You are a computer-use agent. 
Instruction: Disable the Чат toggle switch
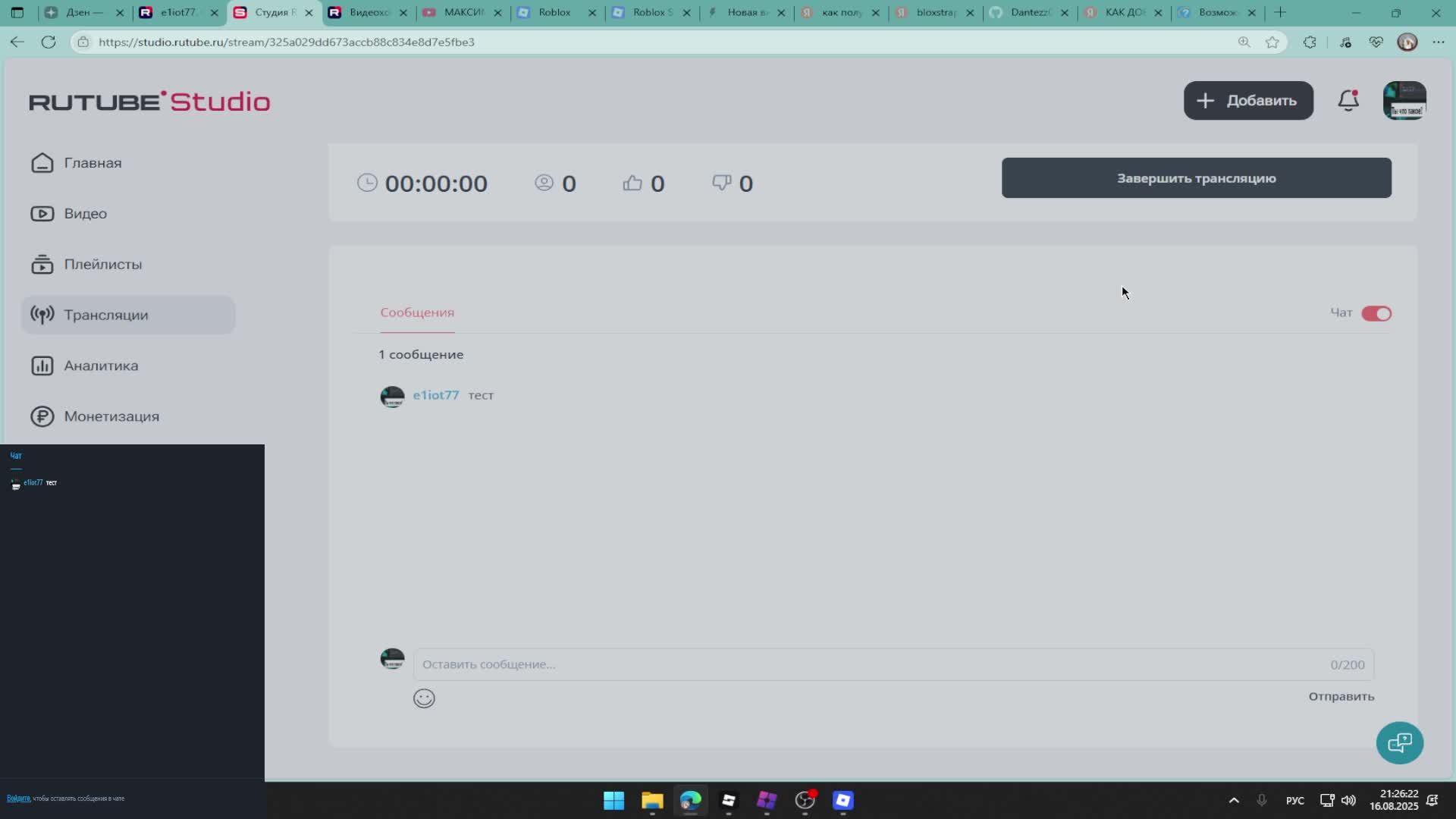[1376, 313]
